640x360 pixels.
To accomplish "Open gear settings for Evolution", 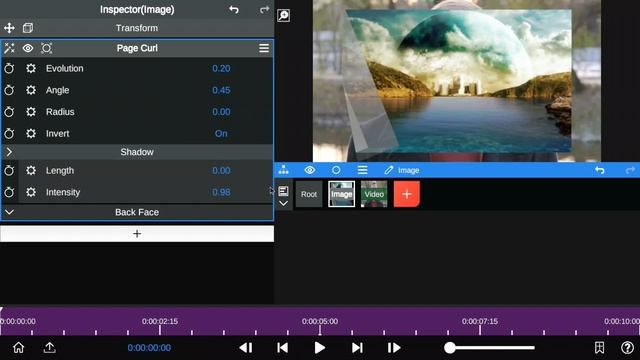I will pyautogui.click(x=31, y=68).
